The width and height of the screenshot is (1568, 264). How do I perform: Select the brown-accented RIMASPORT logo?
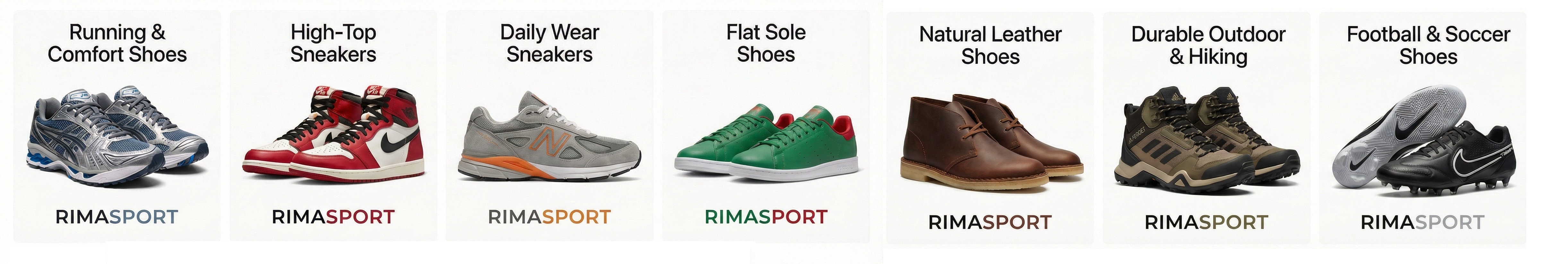[x=990, y=223]
